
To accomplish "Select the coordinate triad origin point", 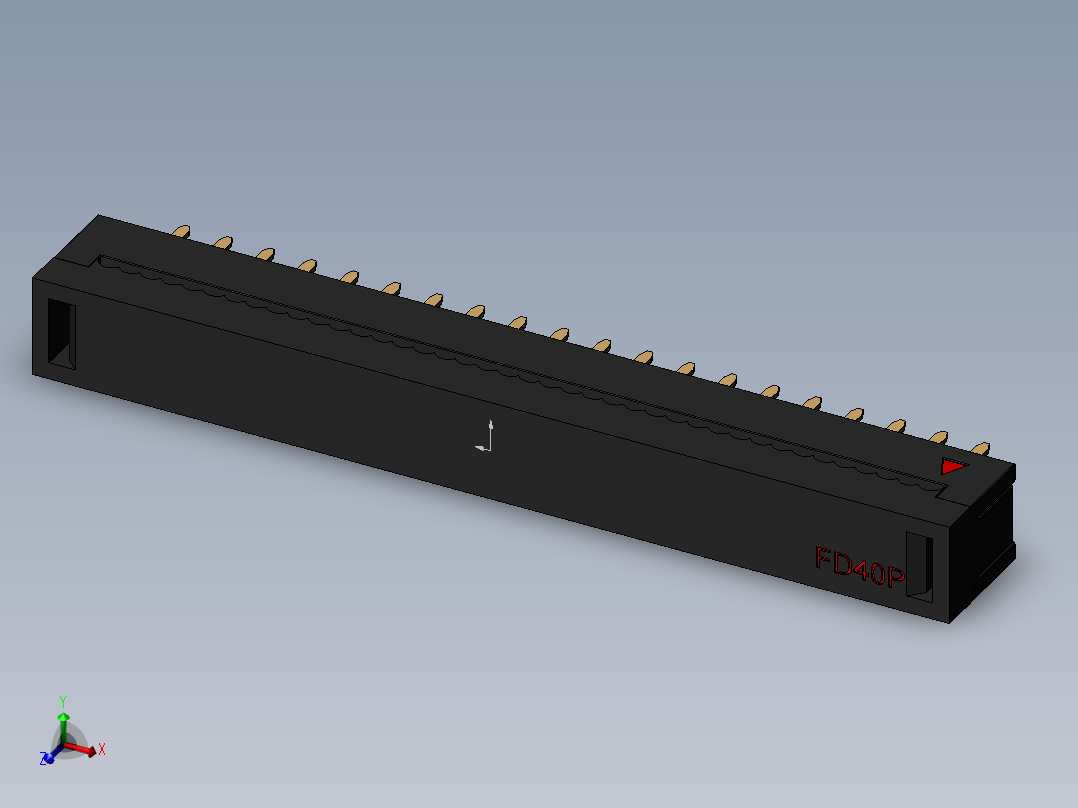I will click(65, 745).
